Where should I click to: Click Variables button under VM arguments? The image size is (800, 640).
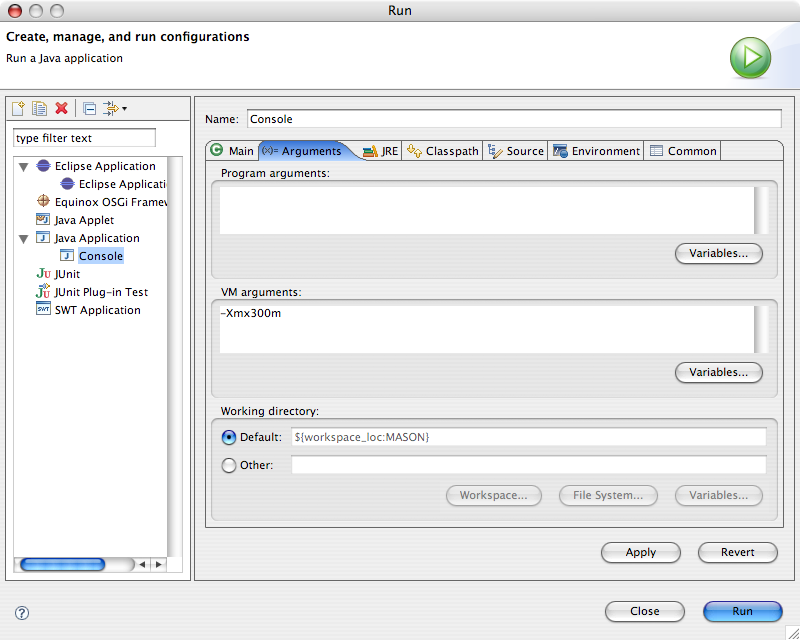[718, 372]
